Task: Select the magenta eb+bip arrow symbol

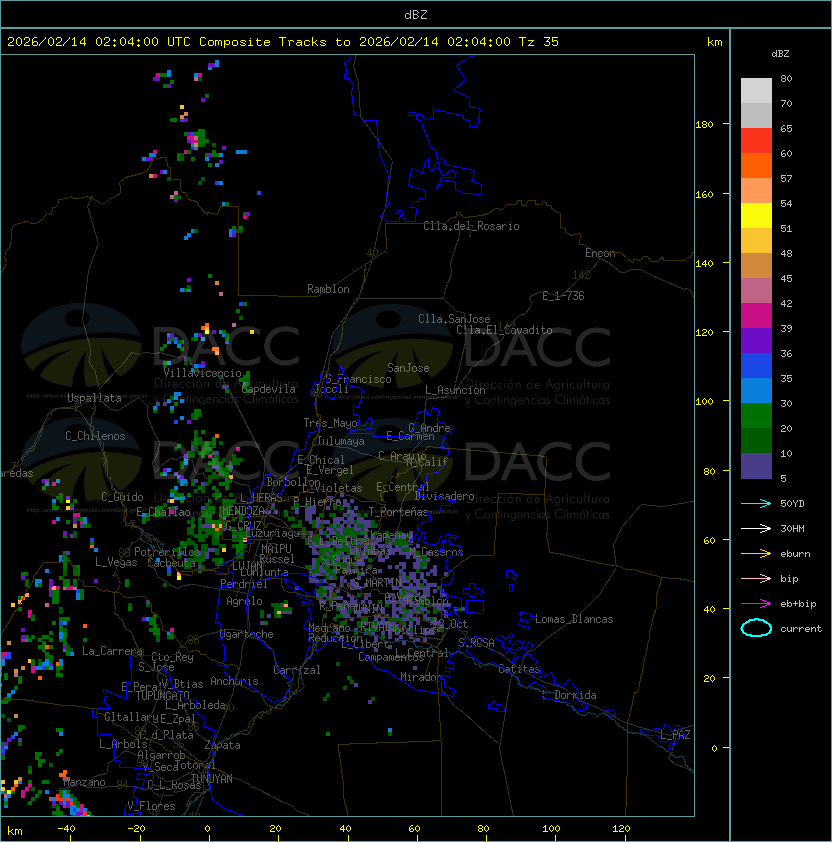Action: [x=756, y=603]
